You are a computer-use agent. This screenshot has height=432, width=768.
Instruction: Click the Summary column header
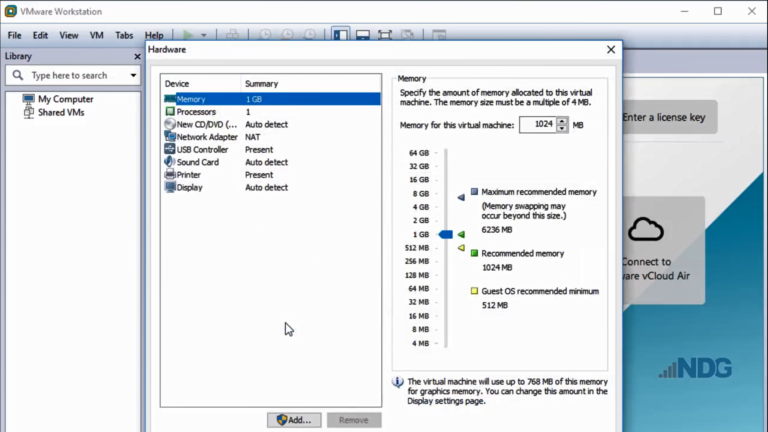tap(311, 84)
